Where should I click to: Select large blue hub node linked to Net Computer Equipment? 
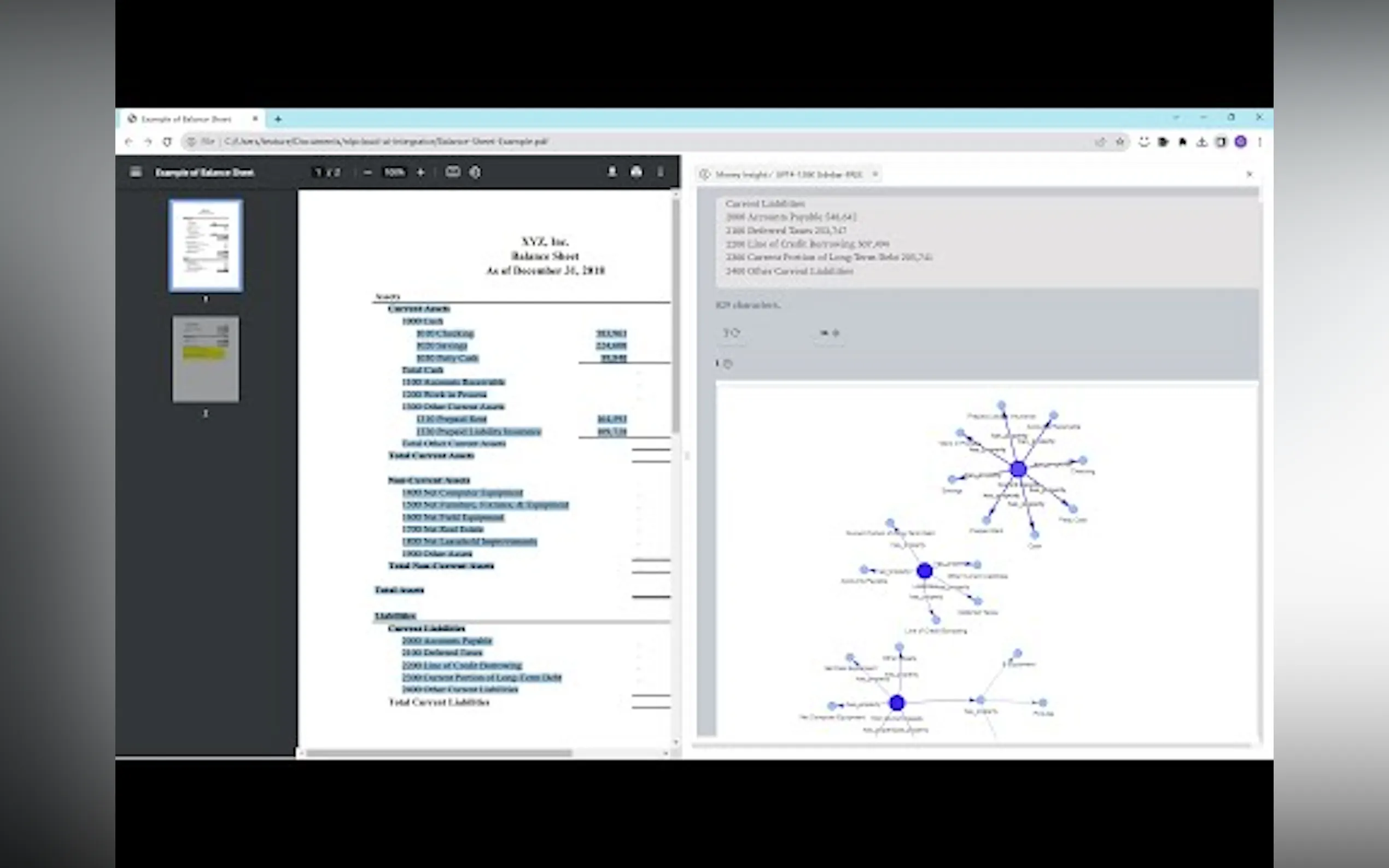coord(897,703)
